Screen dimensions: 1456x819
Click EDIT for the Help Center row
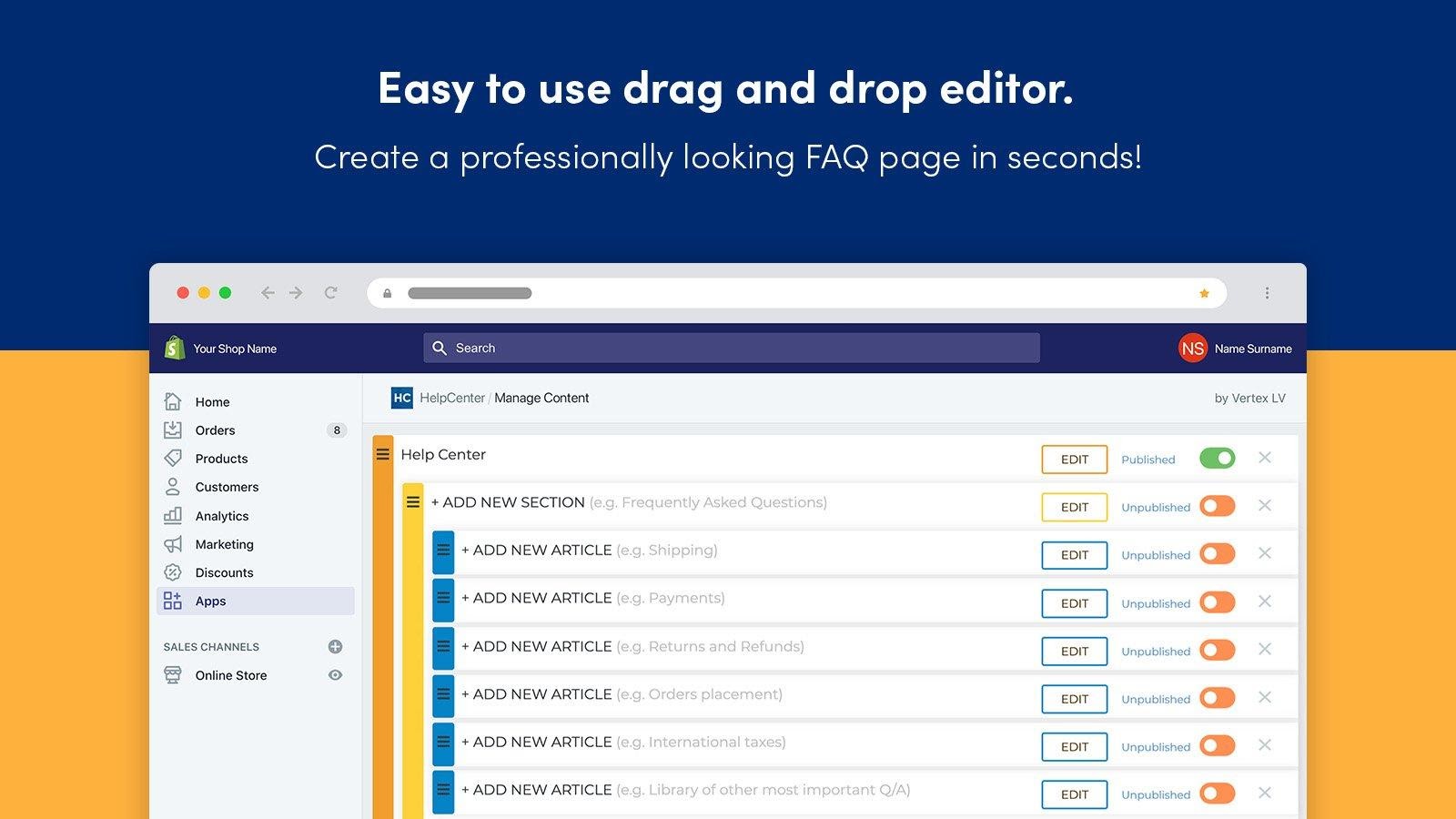coord(1074,460)
